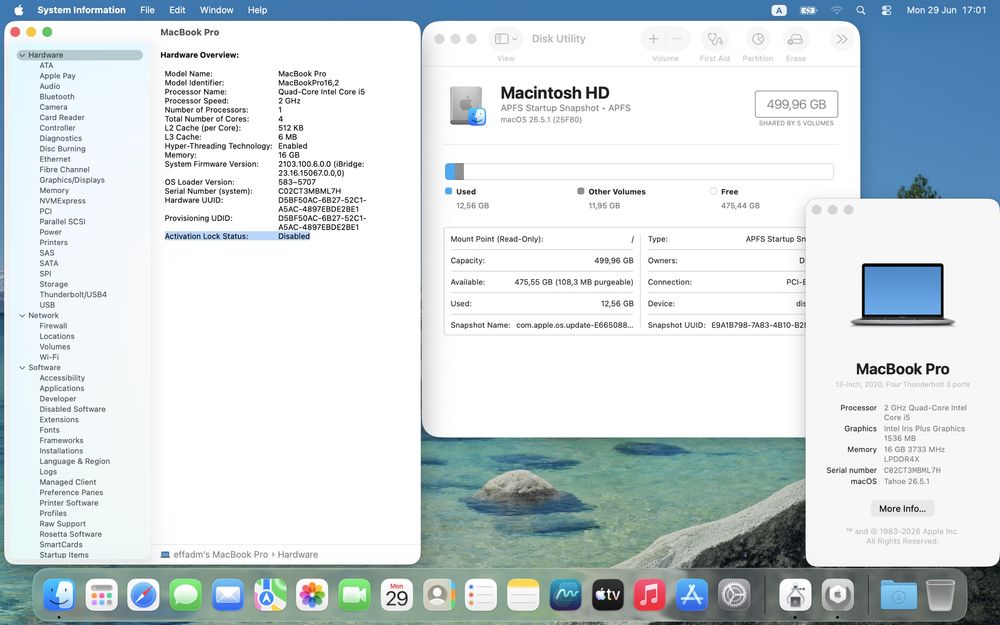Open Maps app in Dock

(270, 595)
